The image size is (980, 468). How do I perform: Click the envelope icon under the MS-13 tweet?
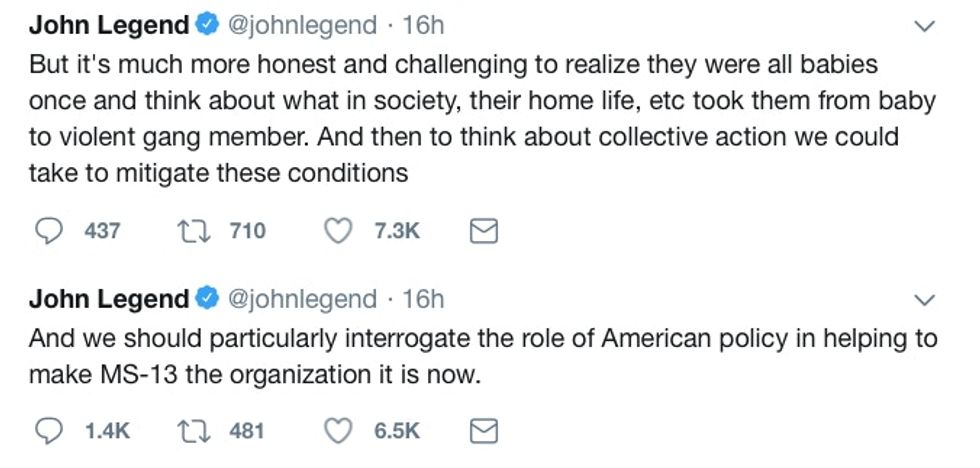484,430
